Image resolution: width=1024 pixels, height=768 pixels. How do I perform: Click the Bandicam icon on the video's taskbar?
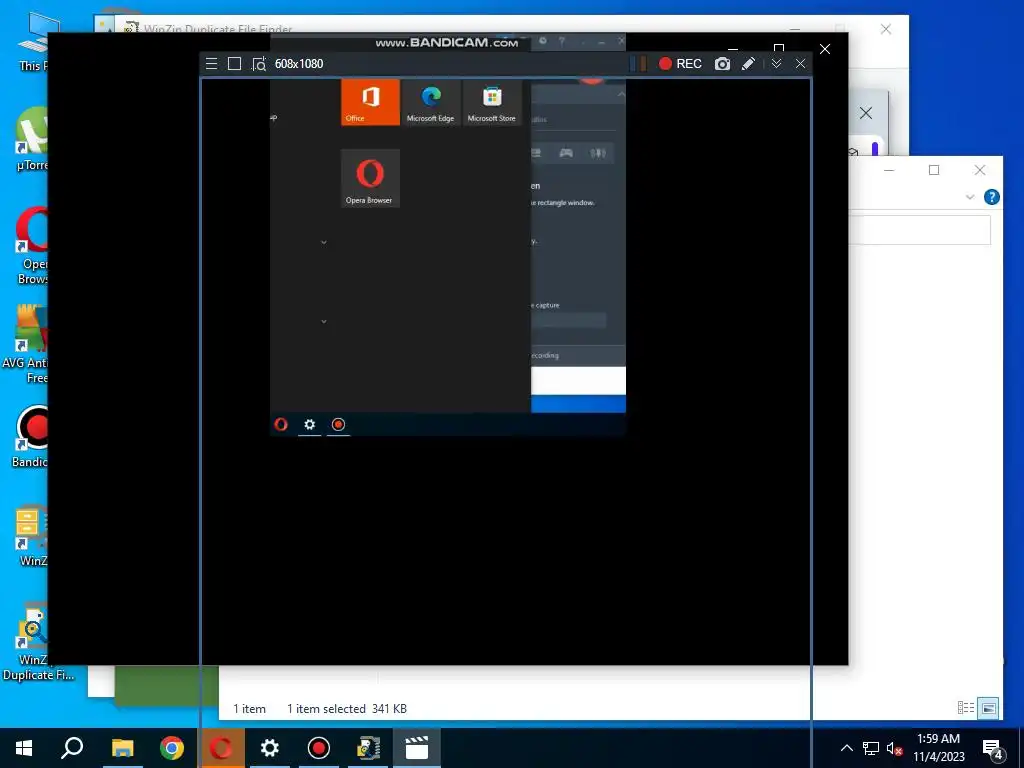point(338,424)
